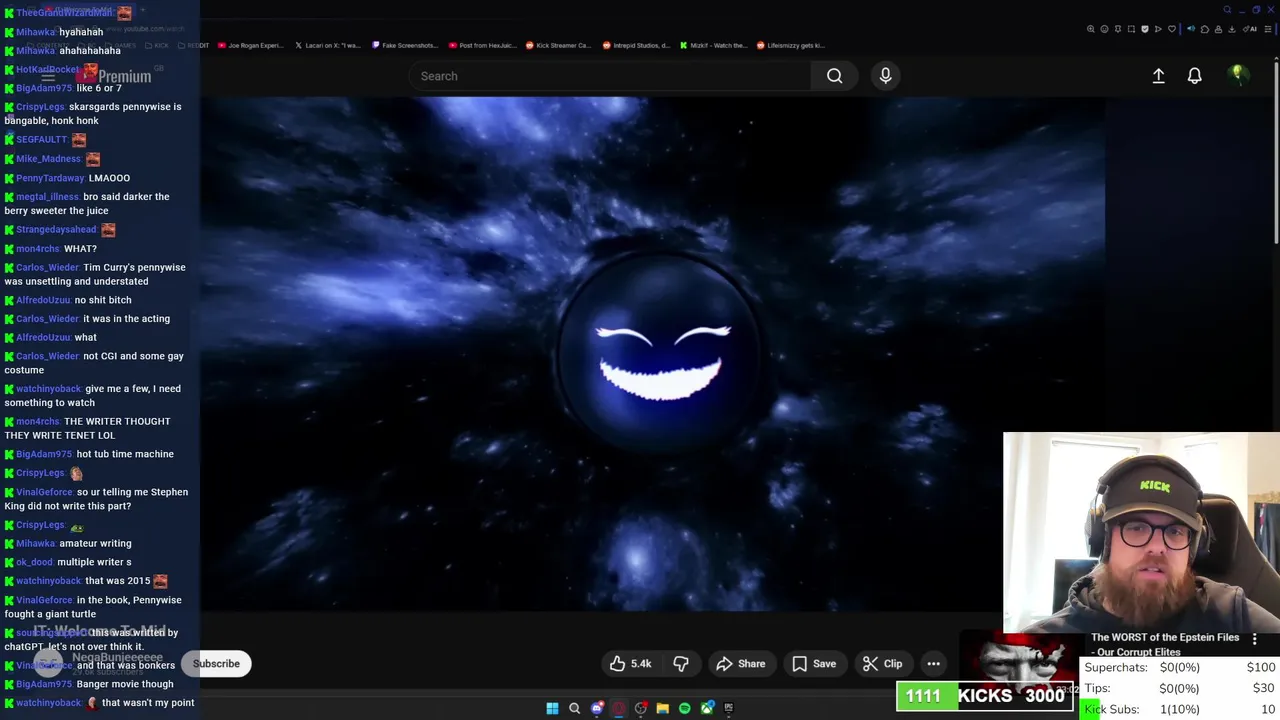Open Xbox app from the taskbar
1280x720 pixels.
click(x=707, y=708)
